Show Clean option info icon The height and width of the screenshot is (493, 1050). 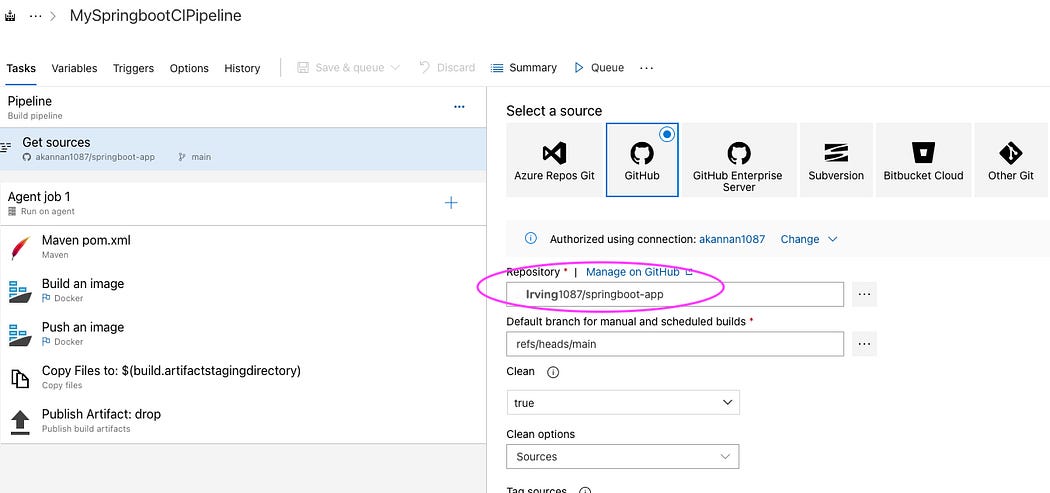click(553, 372)
